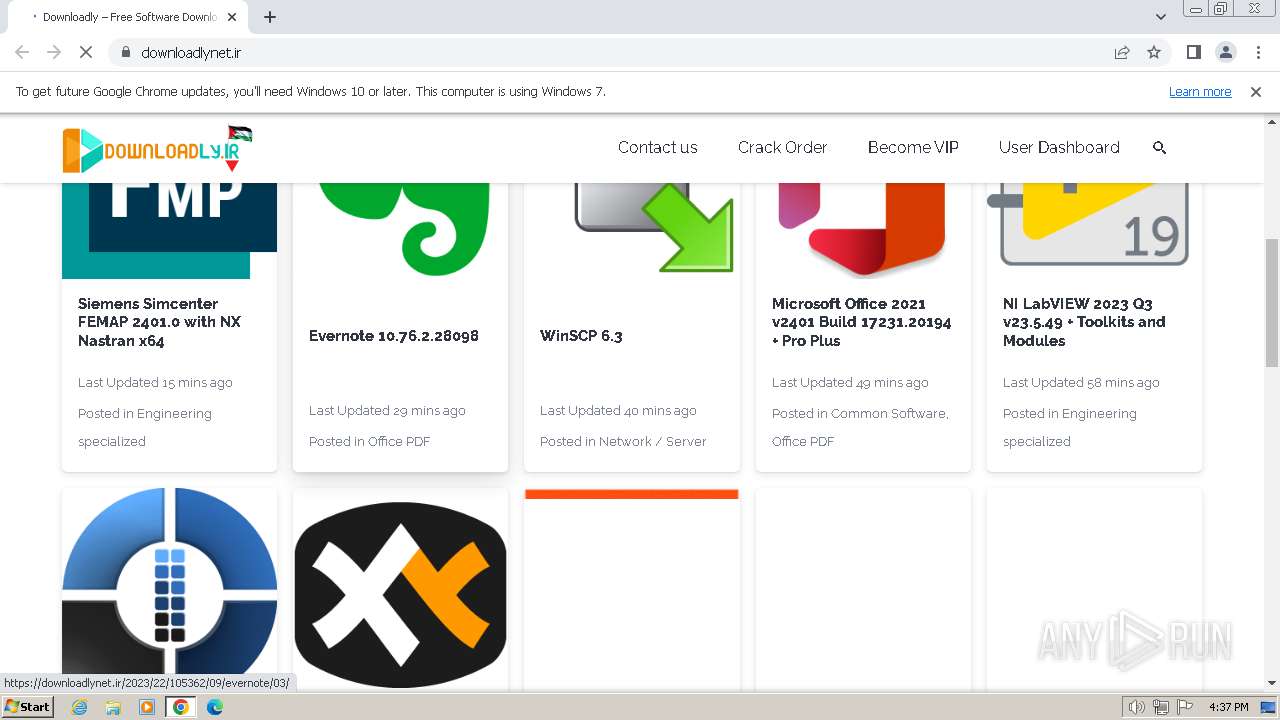Open Chrome three-dot menu

(x=1258, y=52)
